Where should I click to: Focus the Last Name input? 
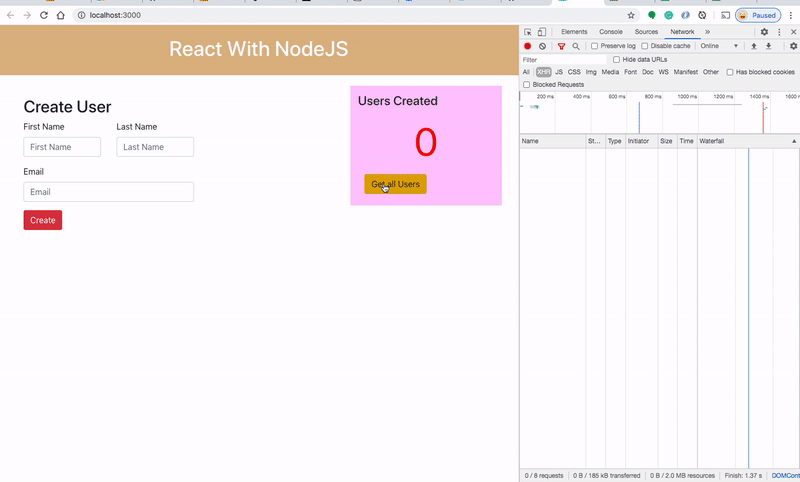(x=155, y=147)
